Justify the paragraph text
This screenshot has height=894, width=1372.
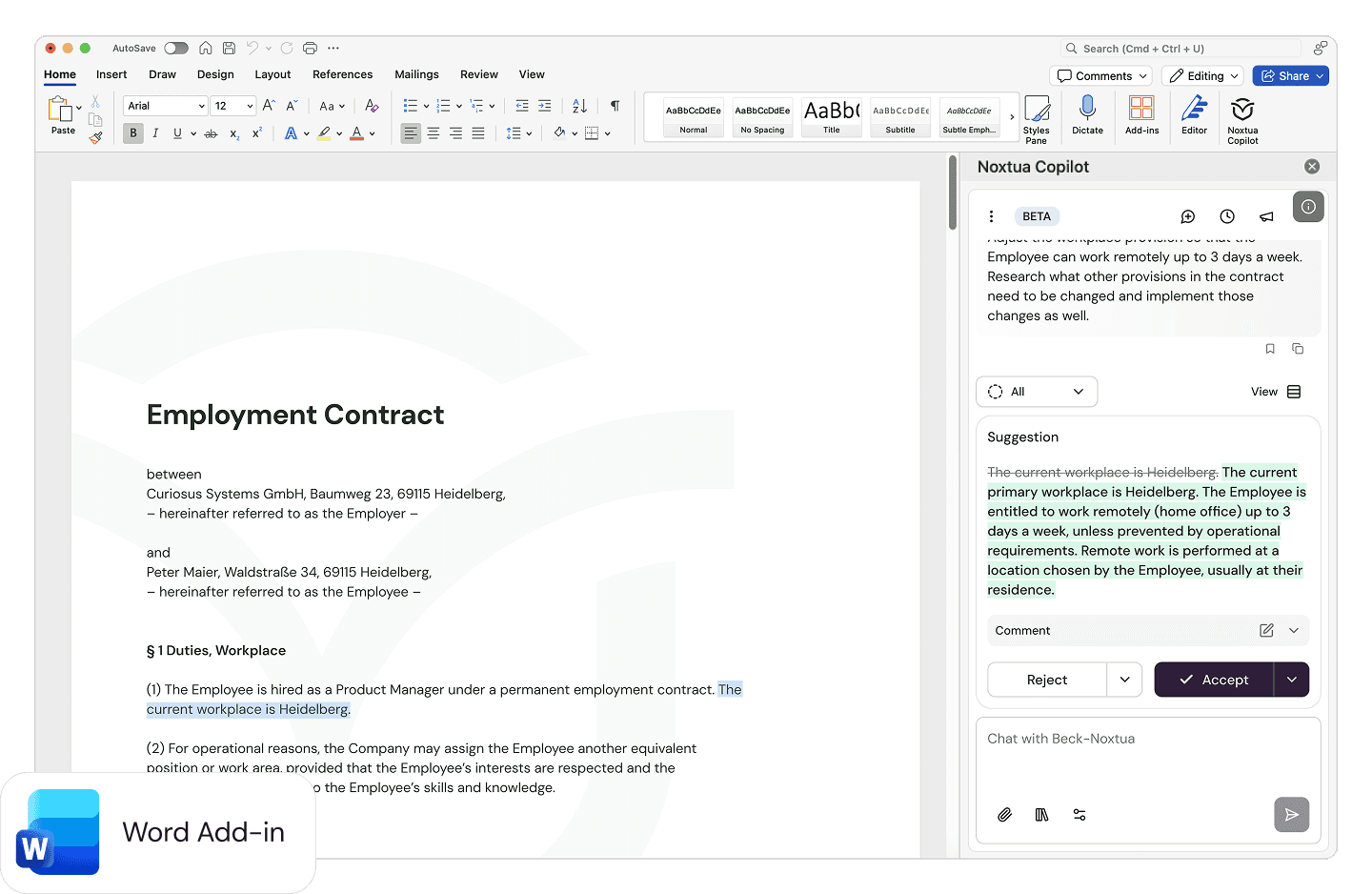pos(478,133)
